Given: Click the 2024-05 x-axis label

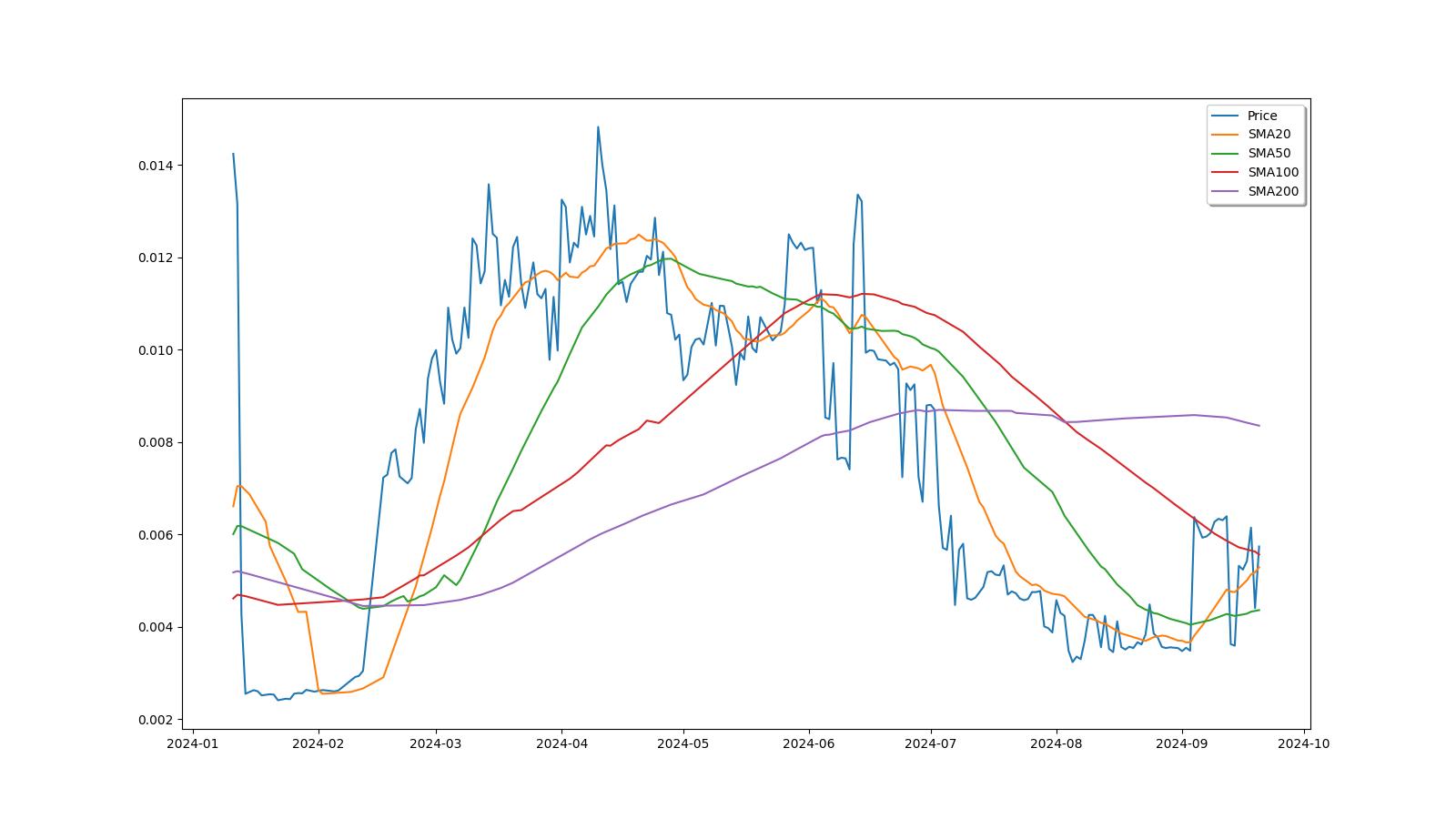Looking at the screenshot, I should click(682, 743).
